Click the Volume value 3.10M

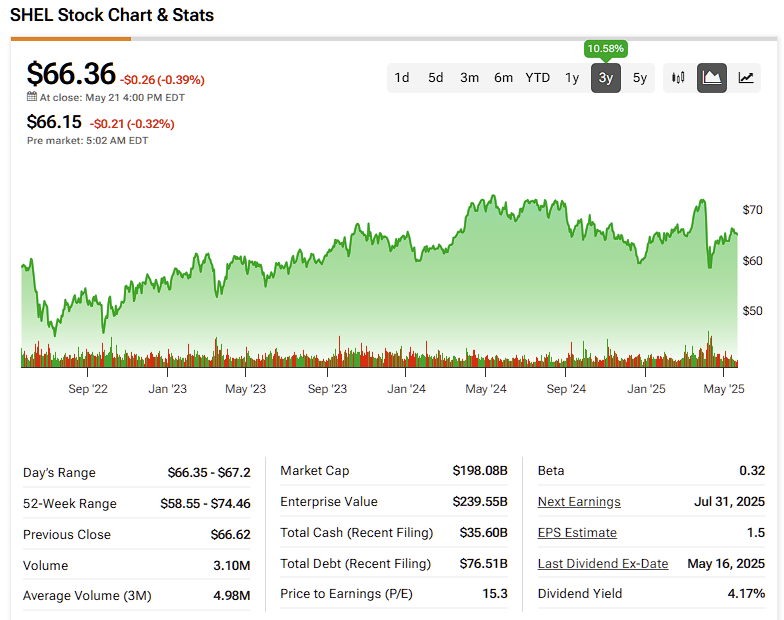232,566
